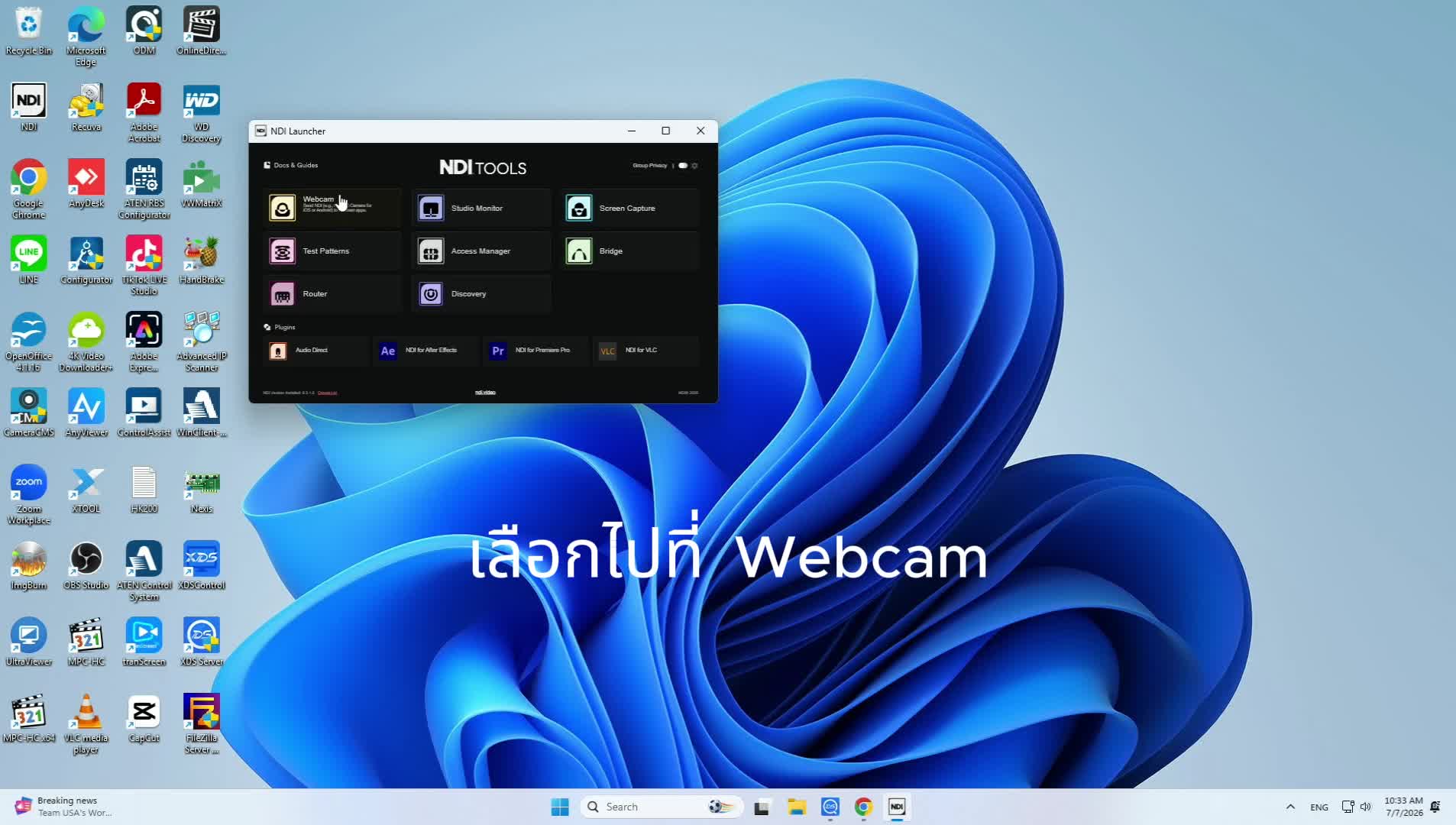Image resolution: width=1456 pixels, height=825 pixels.
Task: Open File Explorer from the taskbar
Action: (797, 807)
